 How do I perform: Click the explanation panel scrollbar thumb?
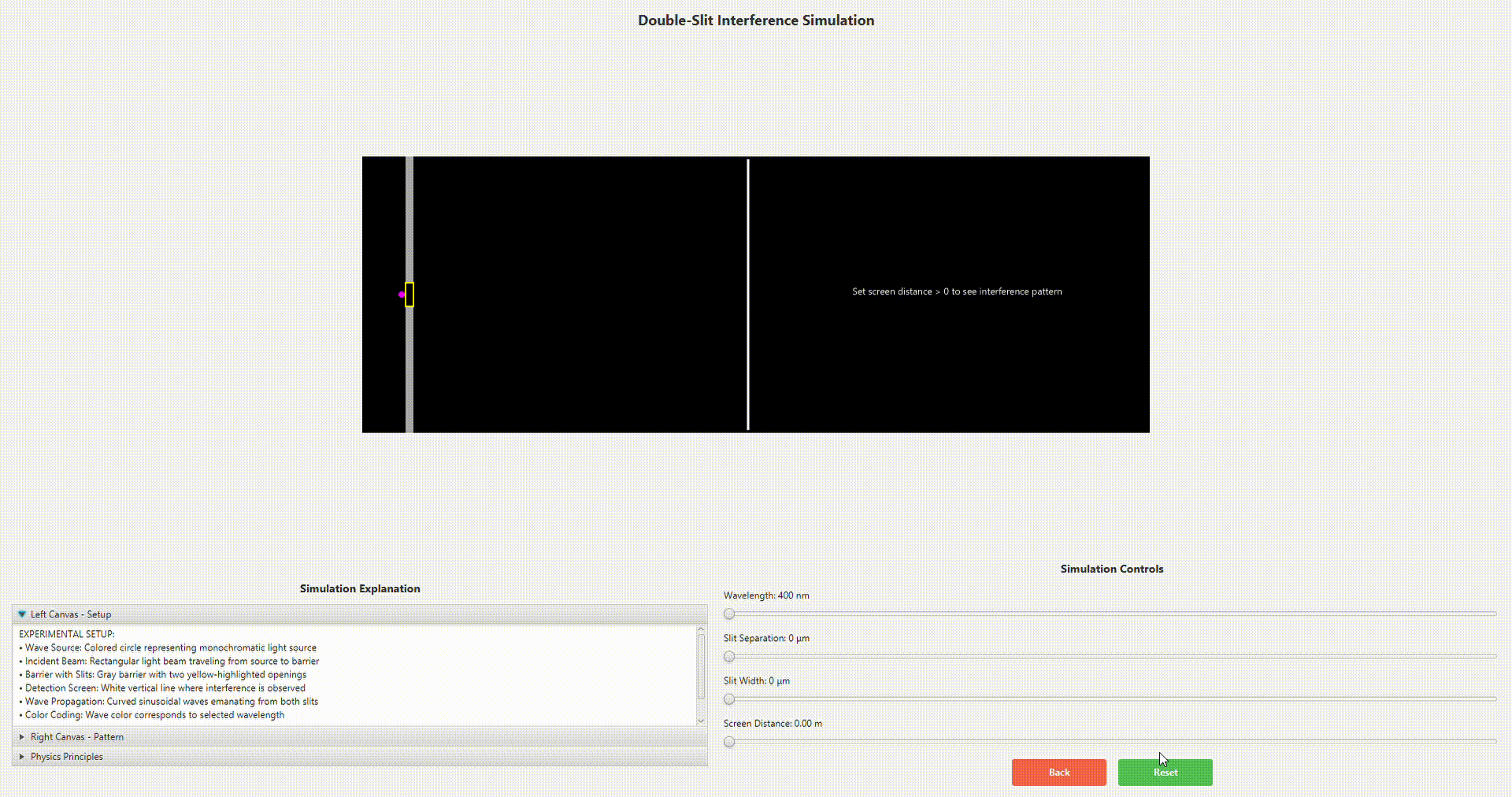point(701,665)
